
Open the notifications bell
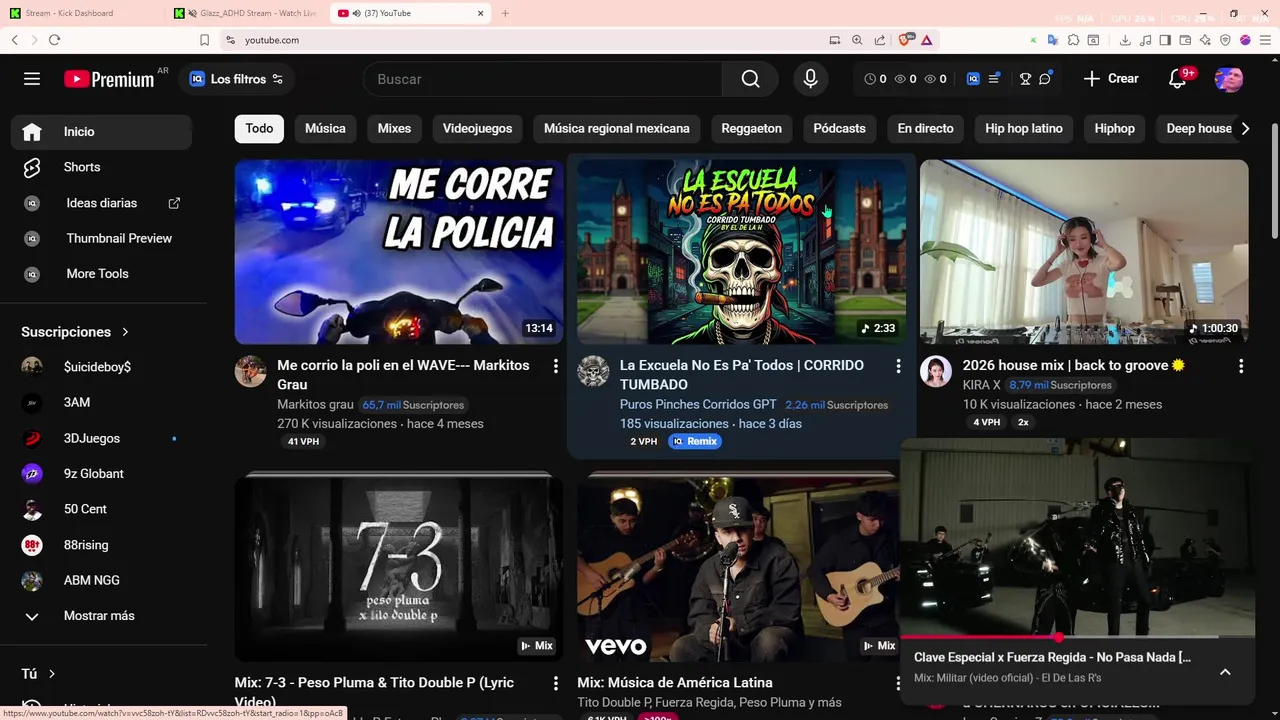(x=1178, y=79)
